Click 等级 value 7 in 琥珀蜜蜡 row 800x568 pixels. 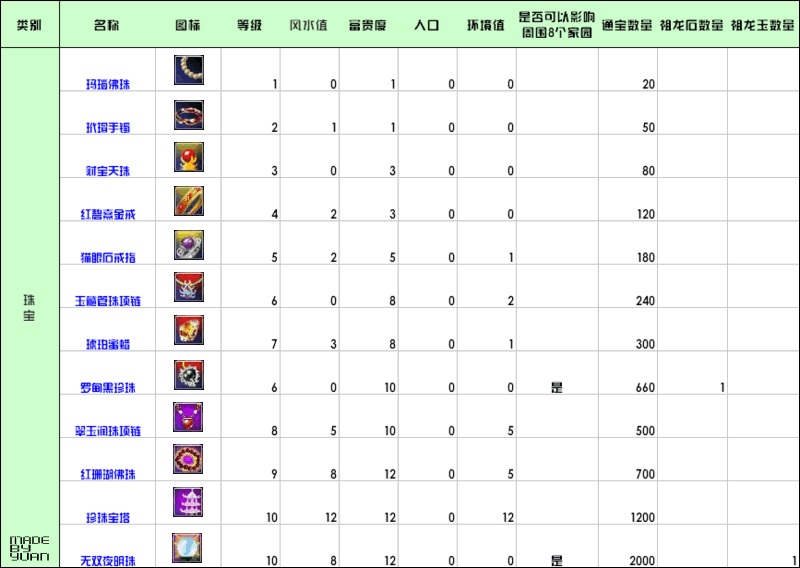point(274,344)
